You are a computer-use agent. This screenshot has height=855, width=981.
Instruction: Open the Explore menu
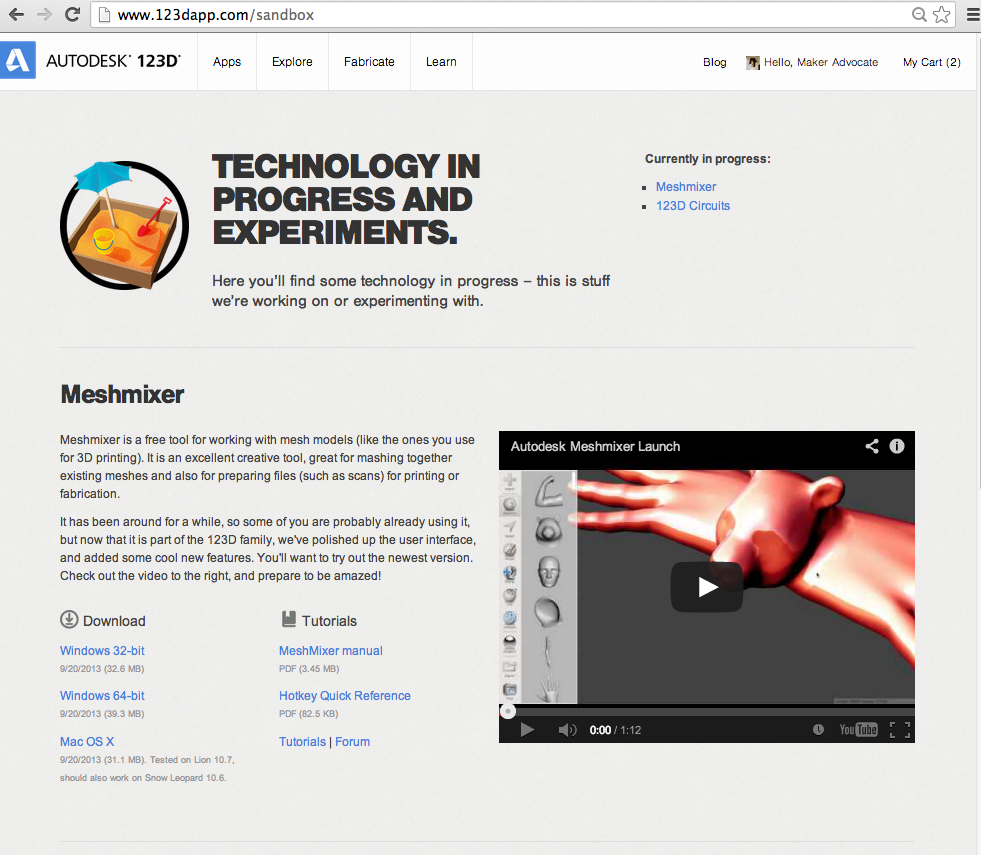(292, 62)
